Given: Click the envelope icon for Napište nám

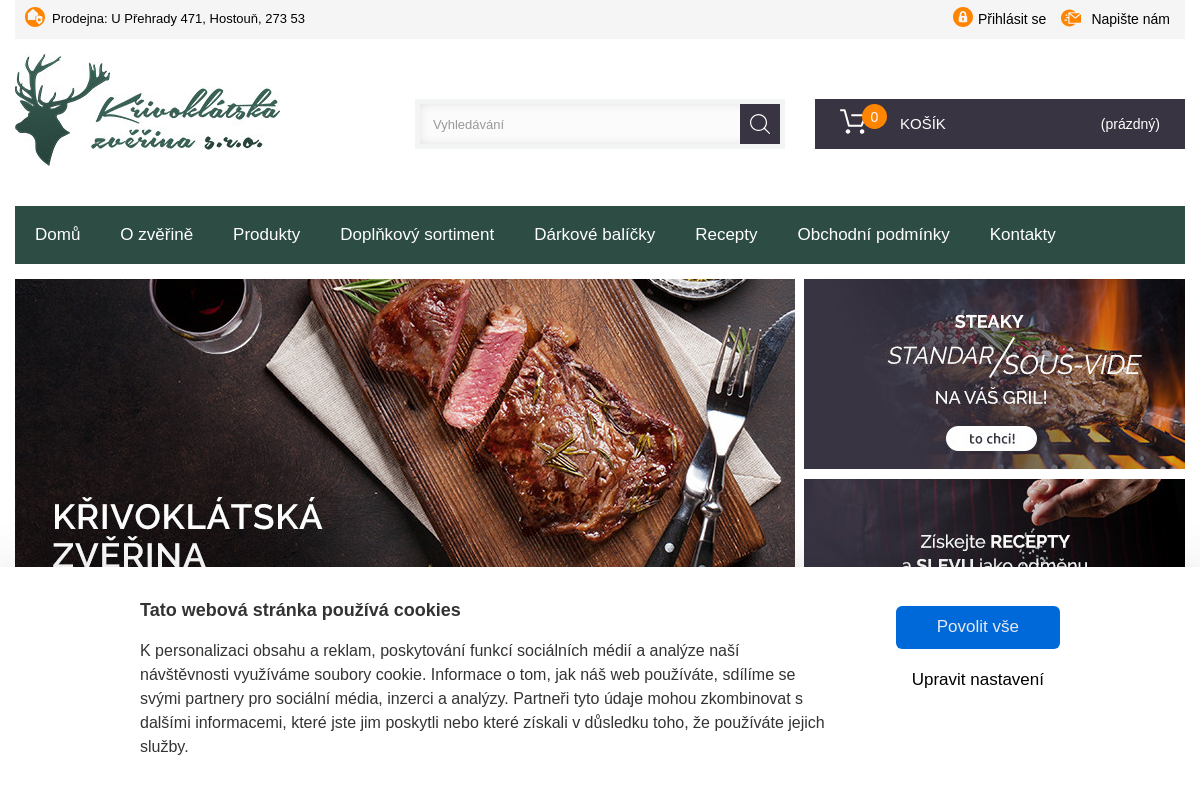Looking at the screenshot, I should click(x=1071, y=18).
